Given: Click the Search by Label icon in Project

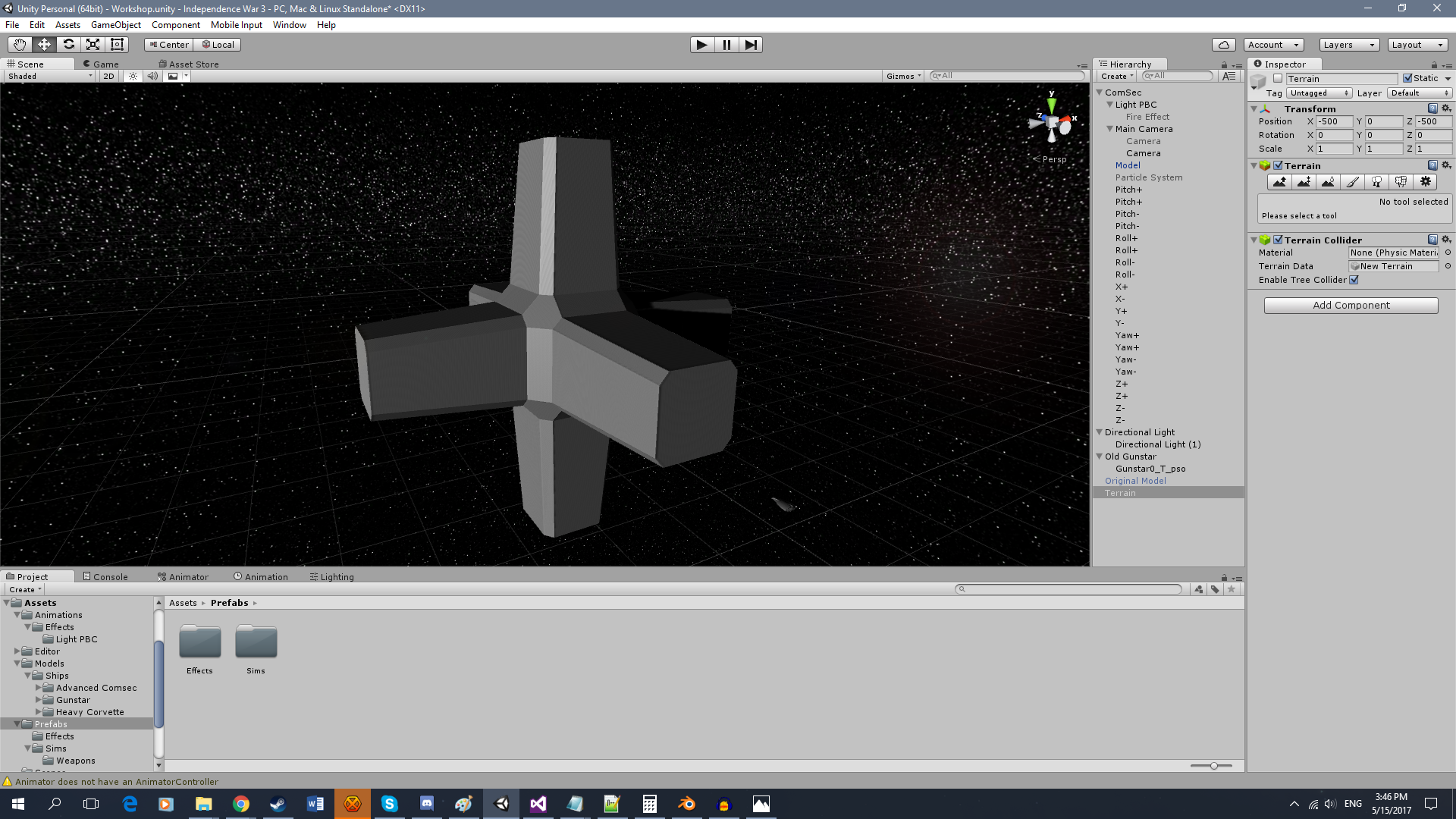Looking at the screenshot, I should tap(1215, 589).
